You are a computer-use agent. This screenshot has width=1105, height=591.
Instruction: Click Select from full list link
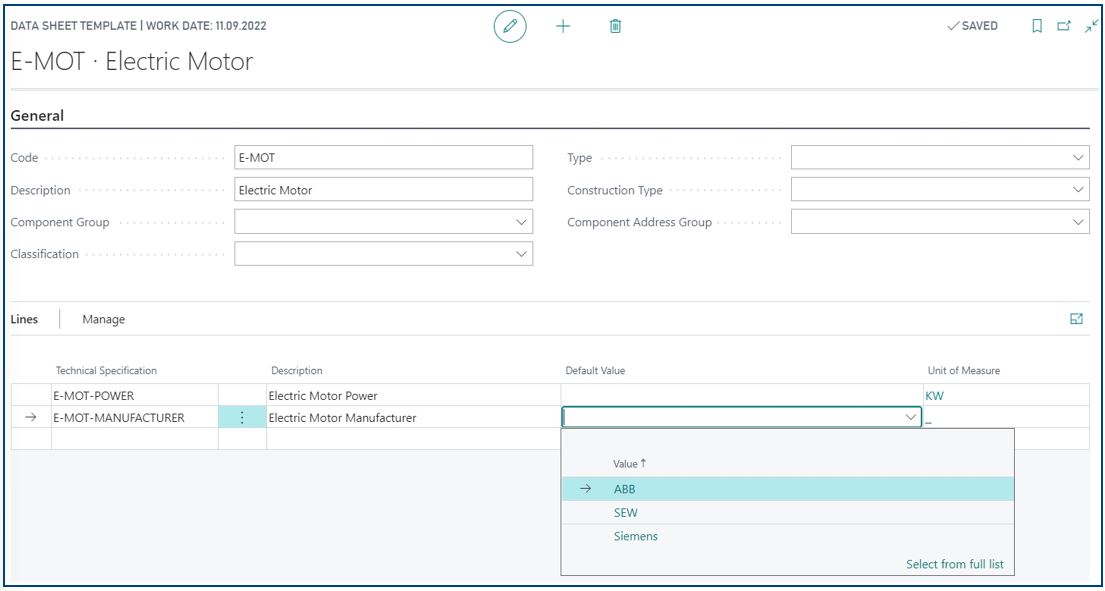tap(955, 564)
